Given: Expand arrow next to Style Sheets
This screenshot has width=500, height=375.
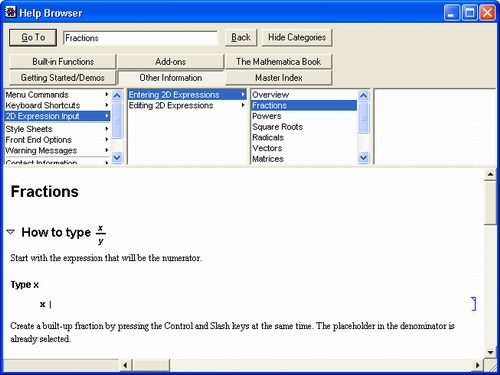Looking at the screenshot, I should 107,129.
